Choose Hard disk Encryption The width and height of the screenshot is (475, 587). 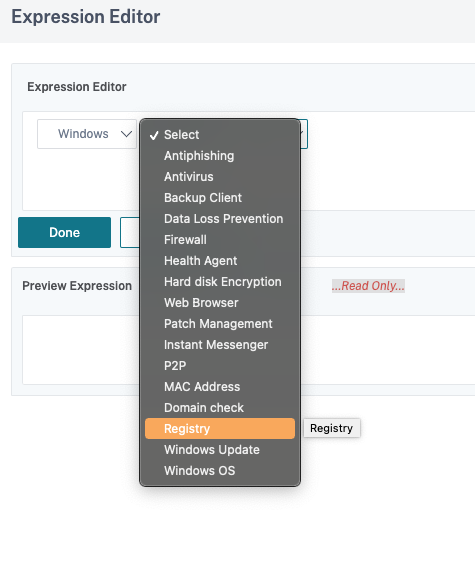point(220,282)
